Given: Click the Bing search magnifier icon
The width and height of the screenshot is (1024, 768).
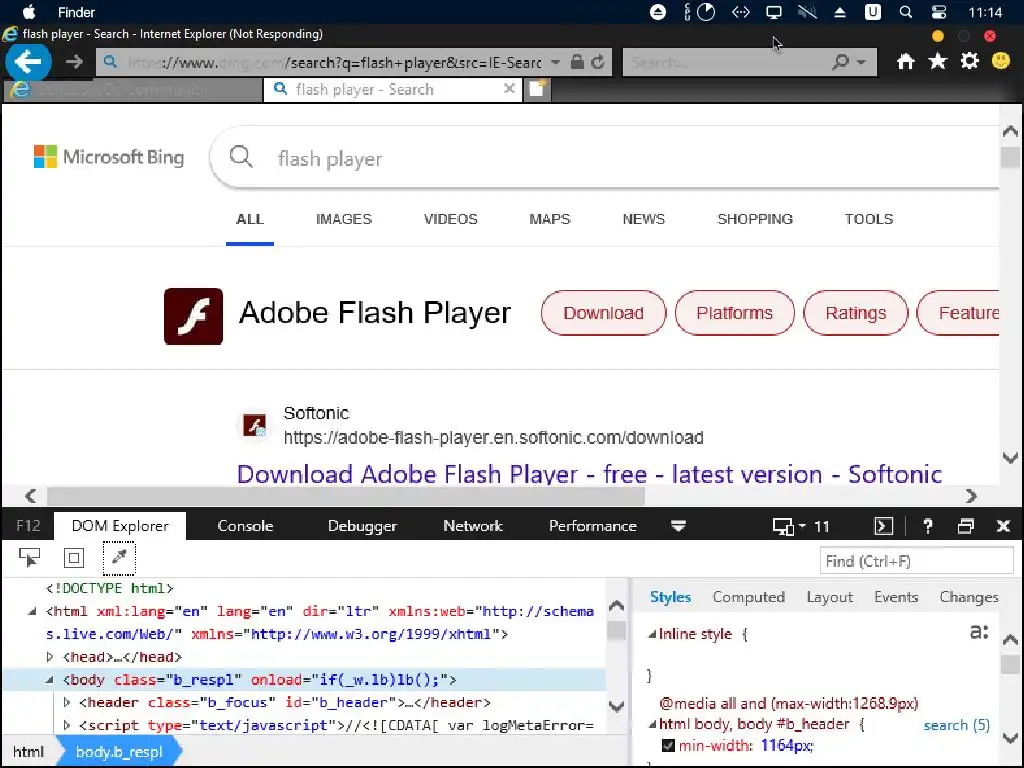Looking at the screenshot, I should coord(241,157).
